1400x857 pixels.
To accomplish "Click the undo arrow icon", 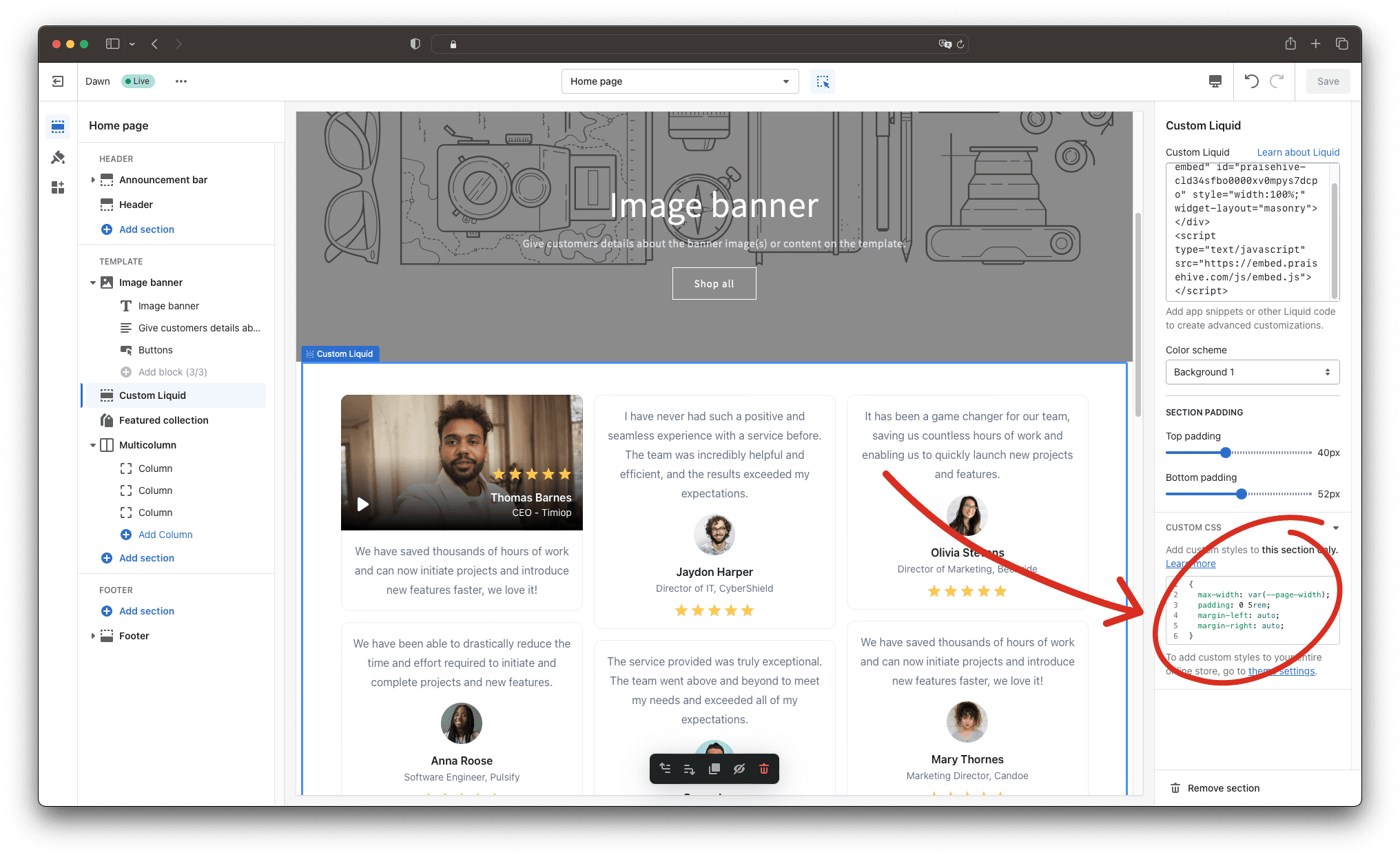I will (x=1251, y=81).
